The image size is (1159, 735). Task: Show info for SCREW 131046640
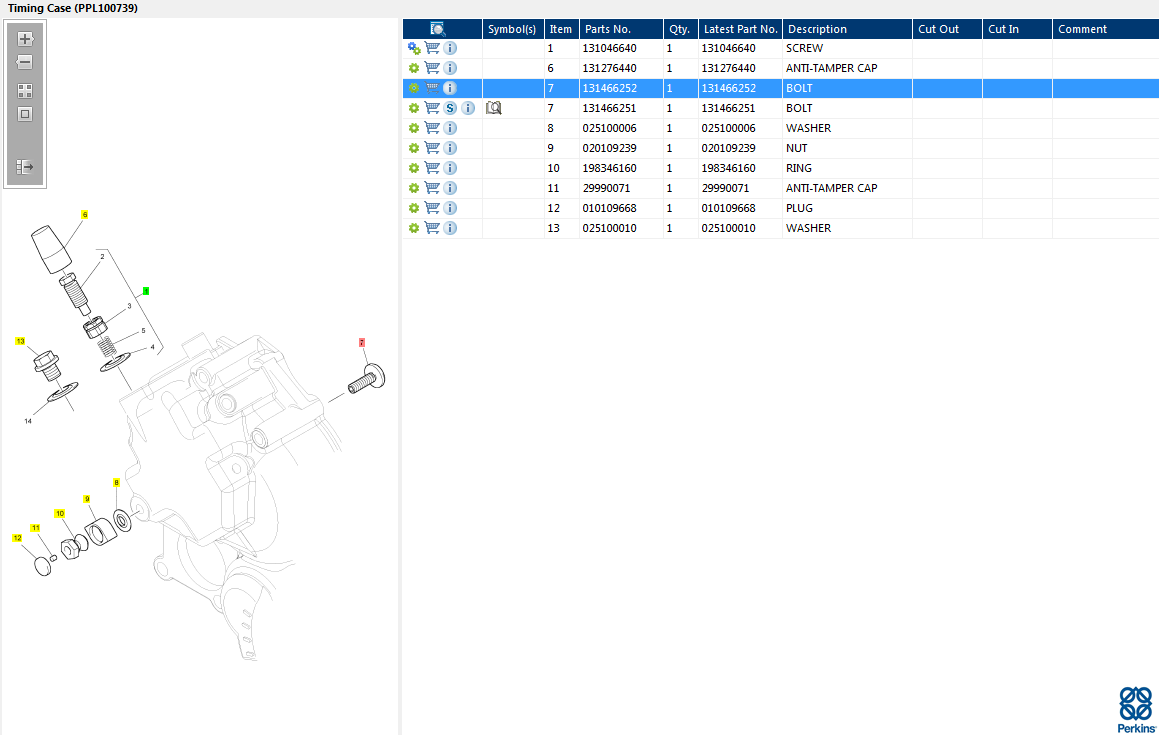click(450, 48)
